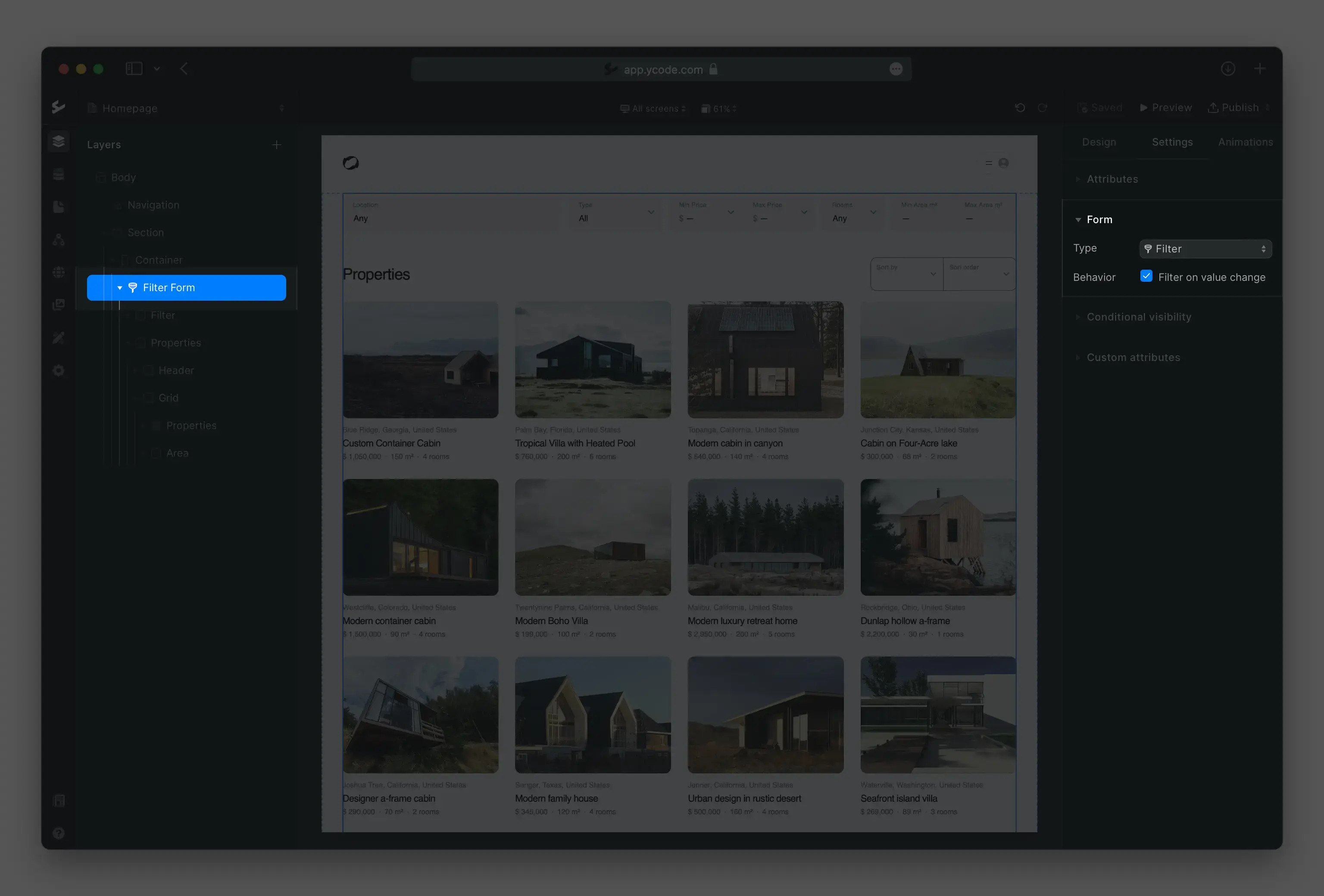Select the Container layer
Viewport: 1324px width, 896px height.
186,260
